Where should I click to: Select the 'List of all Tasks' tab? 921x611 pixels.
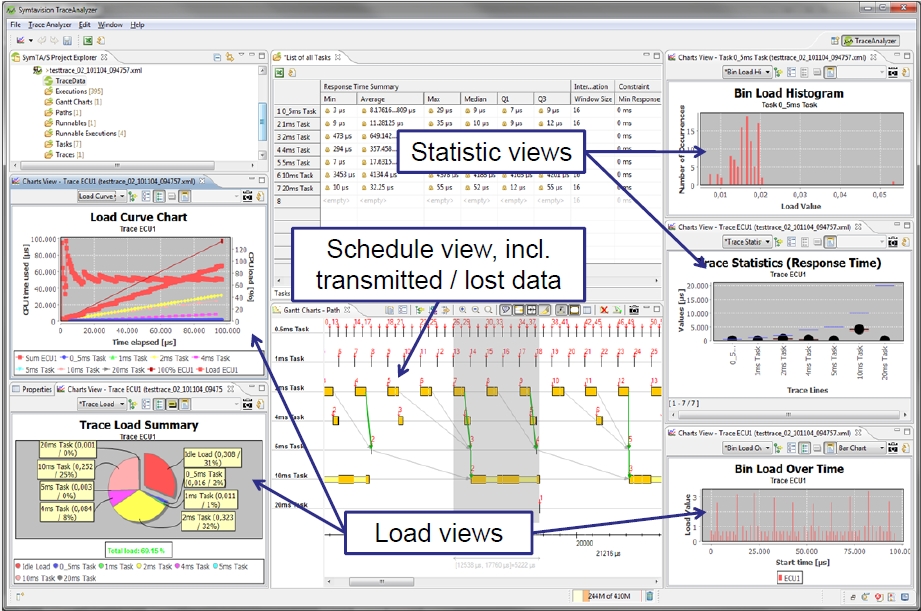tap(308, 57)
